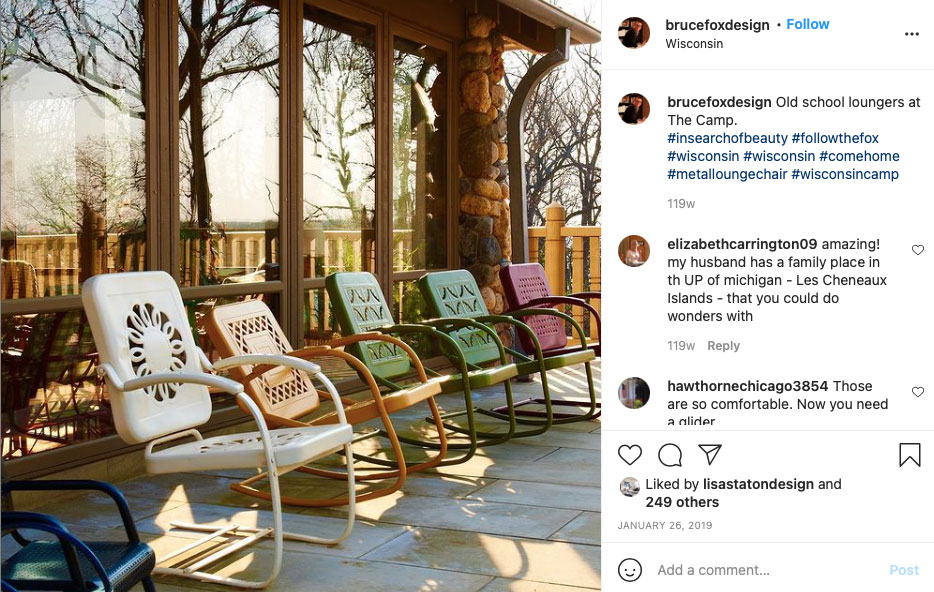The width and height of the screenshot is (934, 592).
Task: Open #wisconsincamp hashtag
Action: tap(845, 175)
